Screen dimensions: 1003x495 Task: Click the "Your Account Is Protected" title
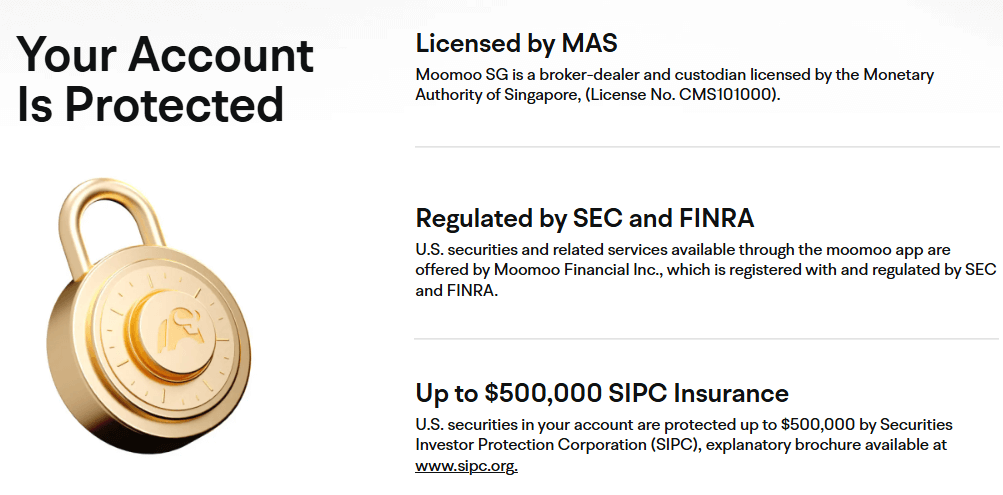[165, 80]
